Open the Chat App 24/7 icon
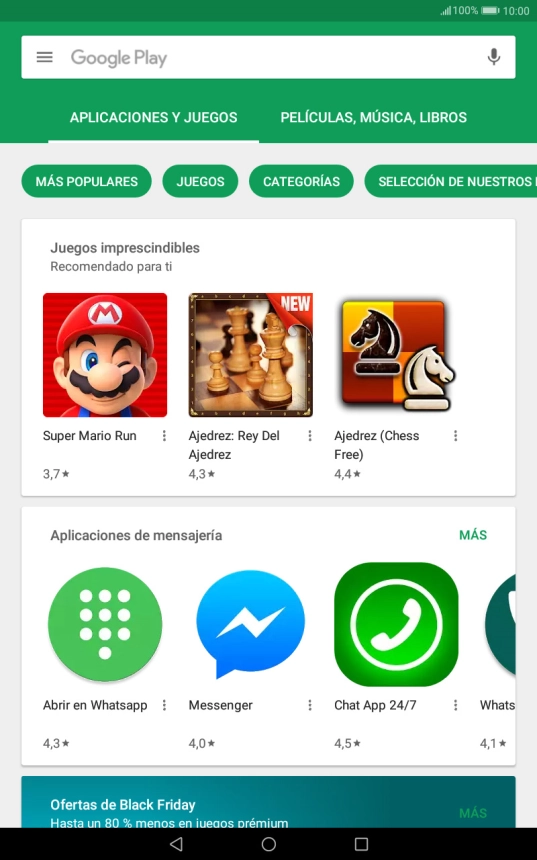 point(396,624)
